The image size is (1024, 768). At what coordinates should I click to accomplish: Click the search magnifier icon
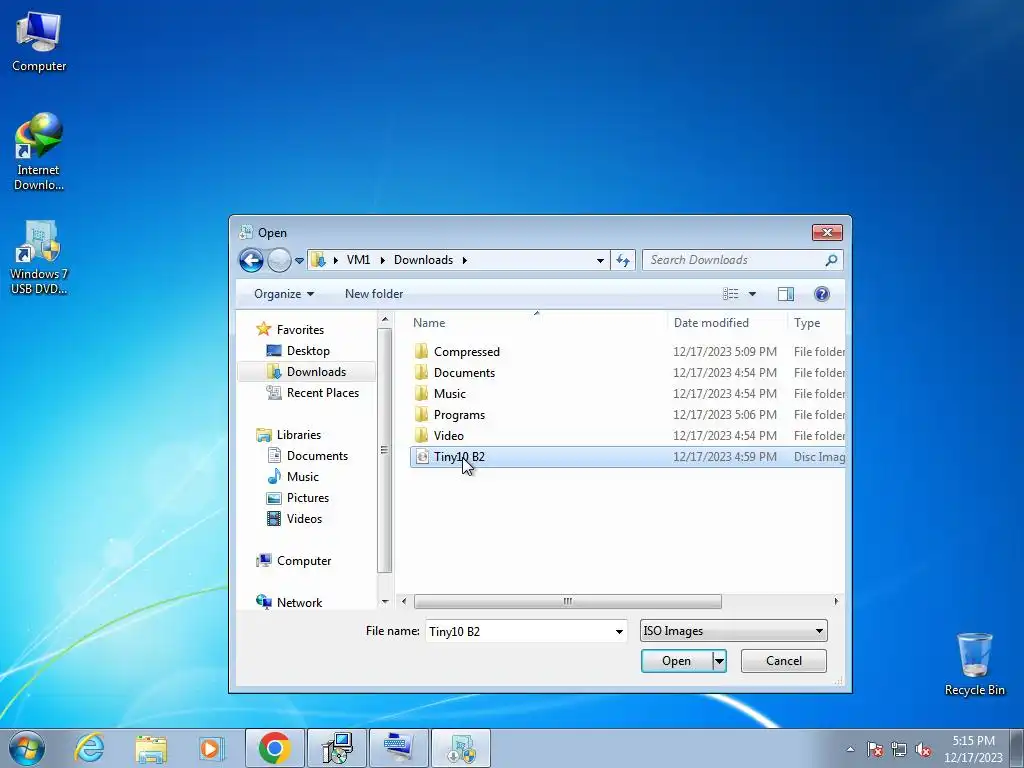tap(831, 260)
